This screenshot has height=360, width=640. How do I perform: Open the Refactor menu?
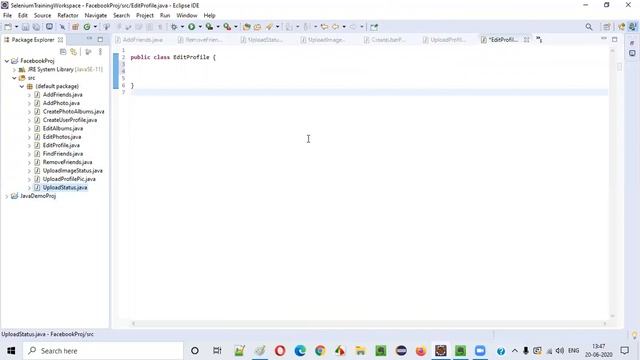68,16
